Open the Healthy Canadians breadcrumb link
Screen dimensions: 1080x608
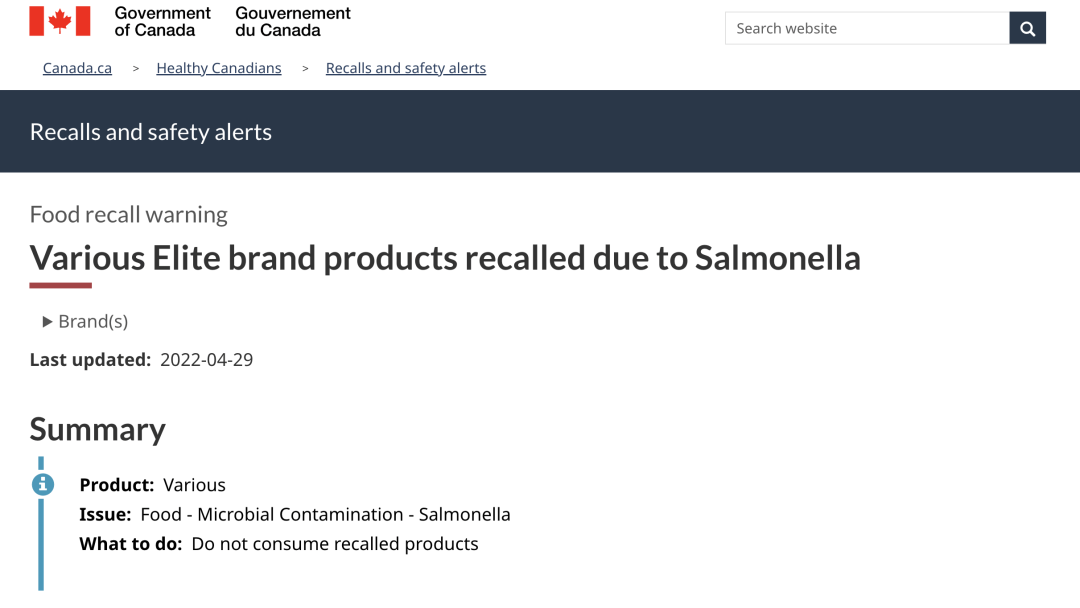coord(219,68)
